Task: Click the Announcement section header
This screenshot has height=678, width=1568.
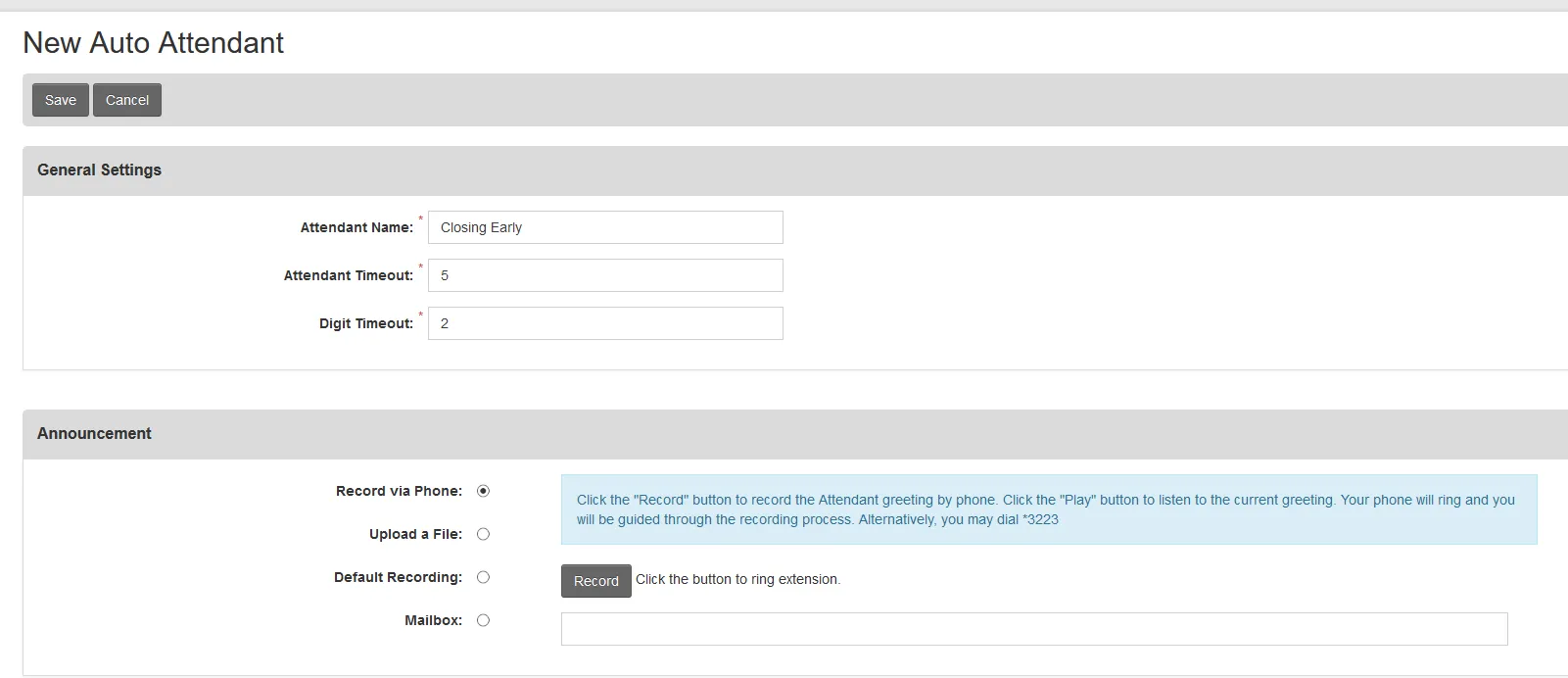Action: tap(94, 433)
